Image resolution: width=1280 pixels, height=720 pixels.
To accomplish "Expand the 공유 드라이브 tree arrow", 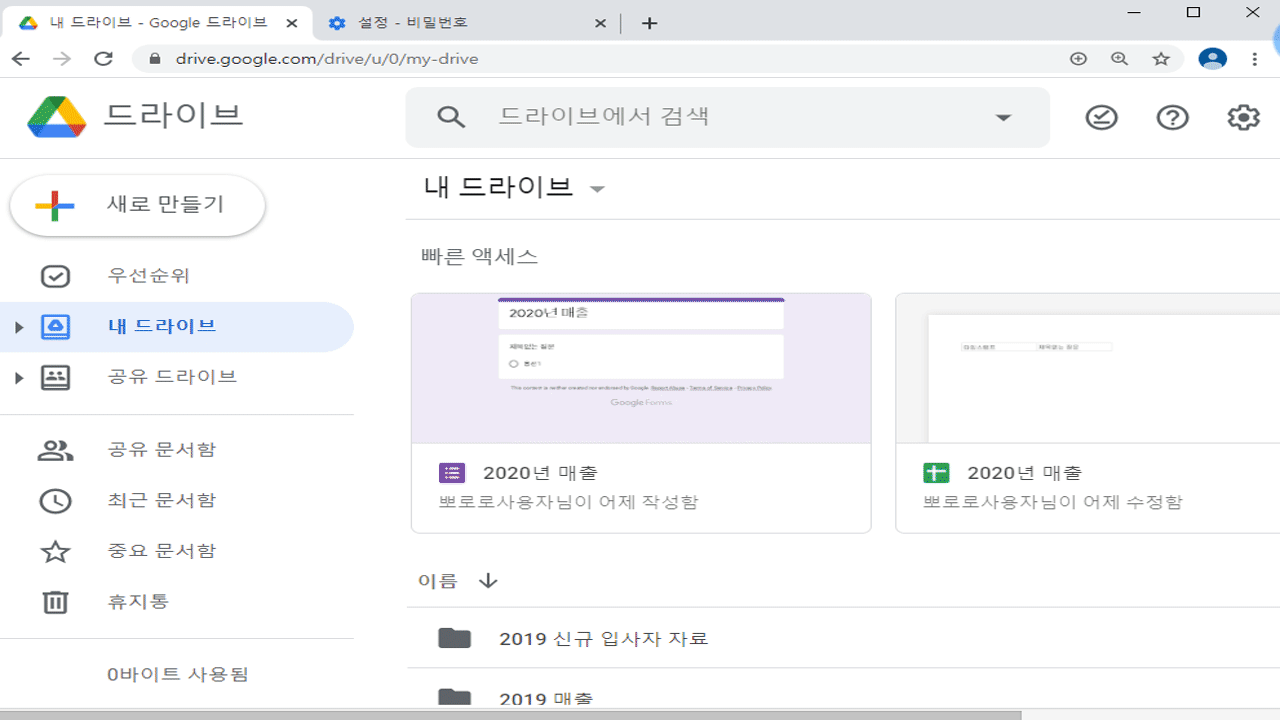I will [18, 378].
